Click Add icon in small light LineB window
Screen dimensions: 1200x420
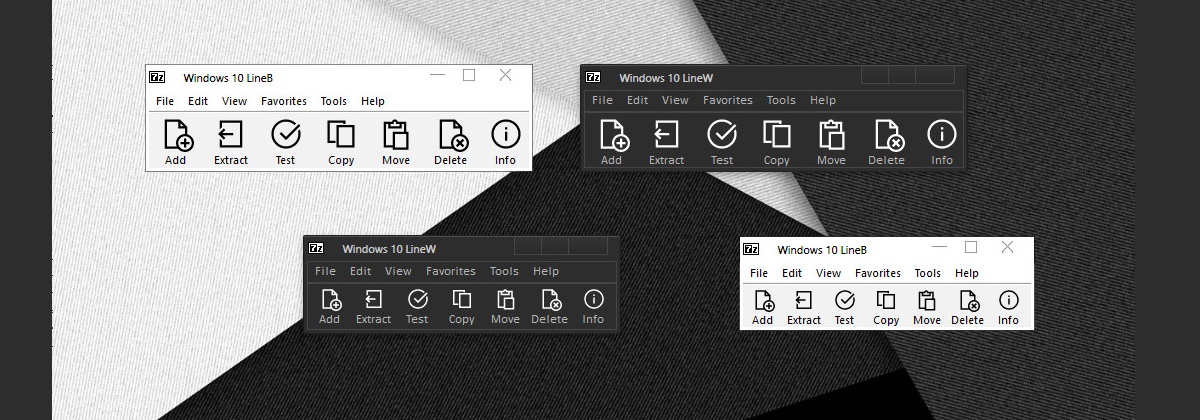tap(764, 301)
